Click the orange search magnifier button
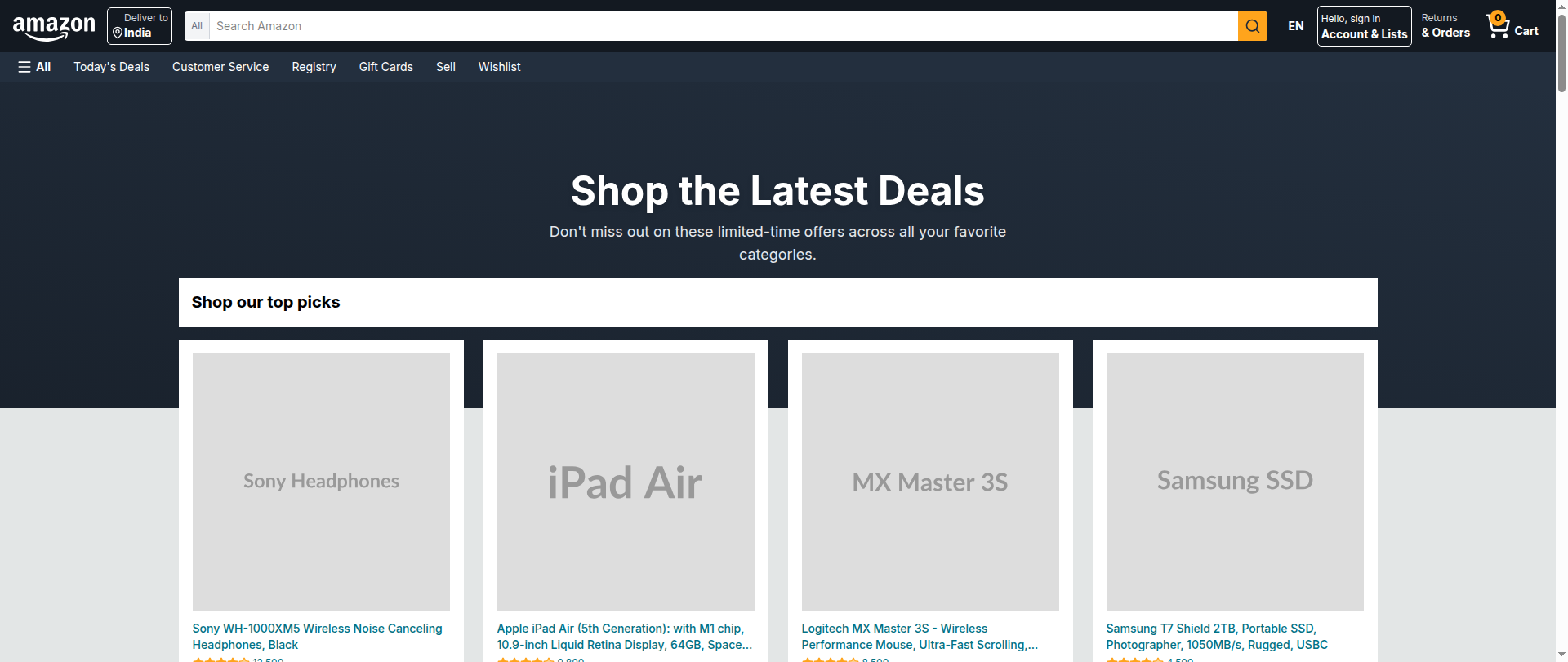 tap(1252, 26)
